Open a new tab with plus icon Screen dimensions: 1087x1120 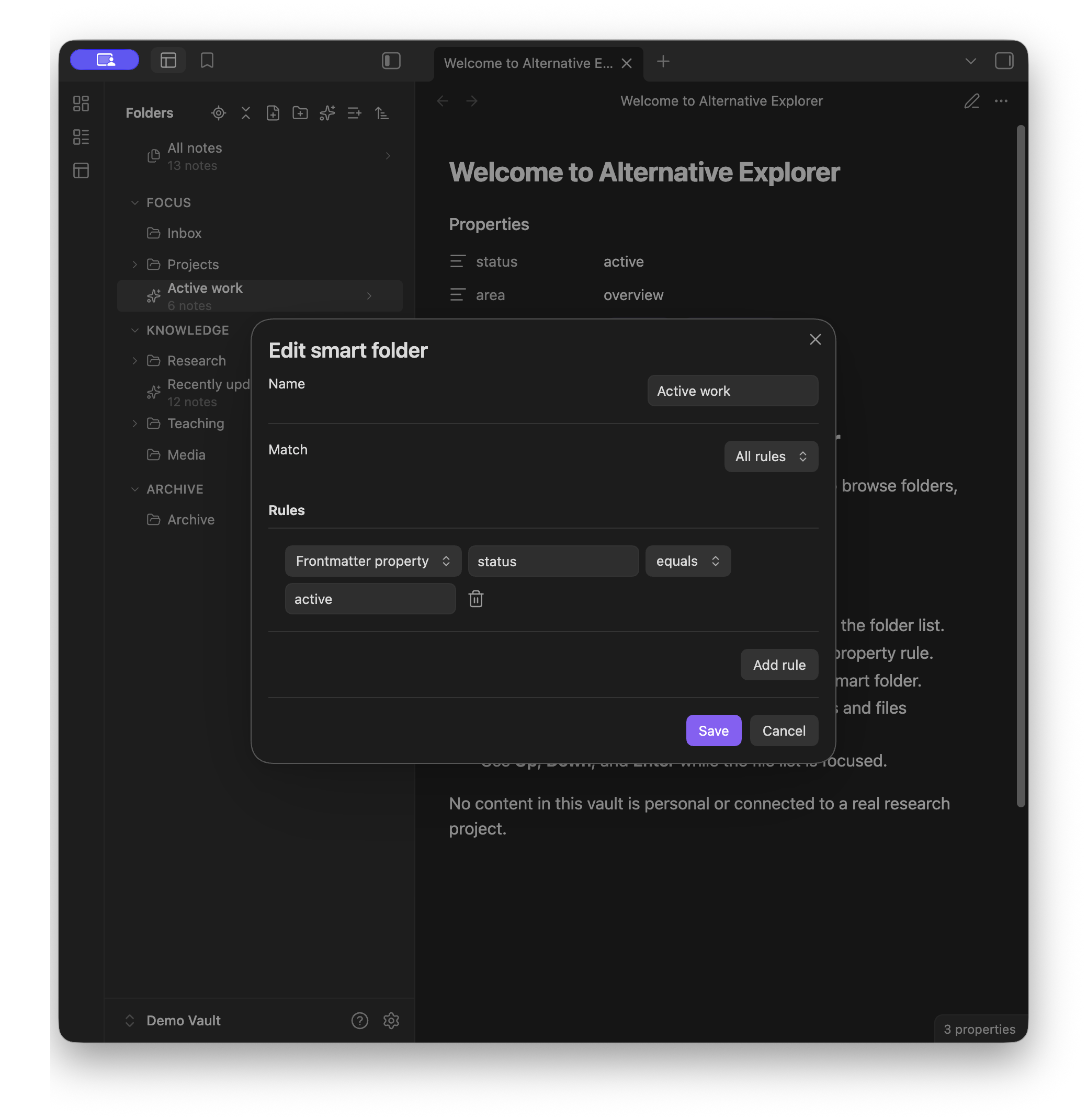point(663,61)
